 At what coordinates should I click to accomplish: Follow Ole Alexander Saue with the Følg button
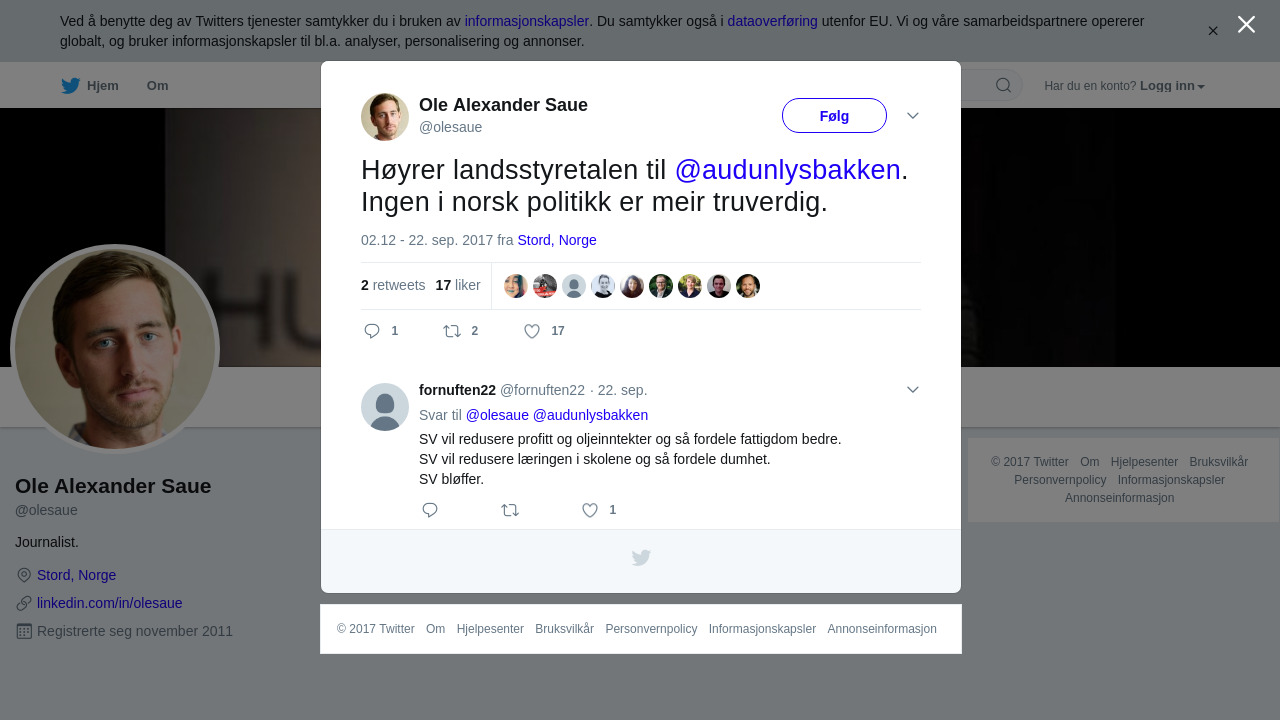[834, 116]
